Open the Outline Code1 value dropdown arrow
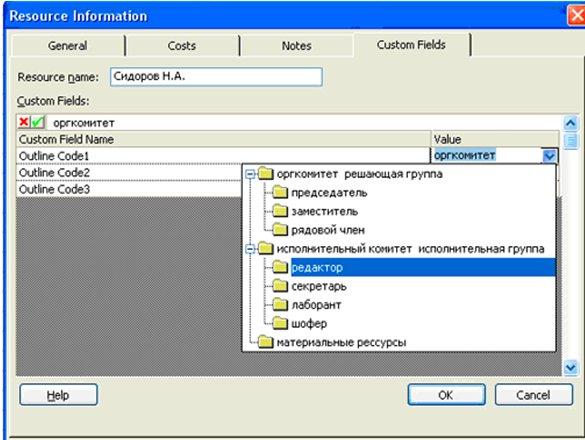This screenshot has height=440, width=585. click(550, 156)
